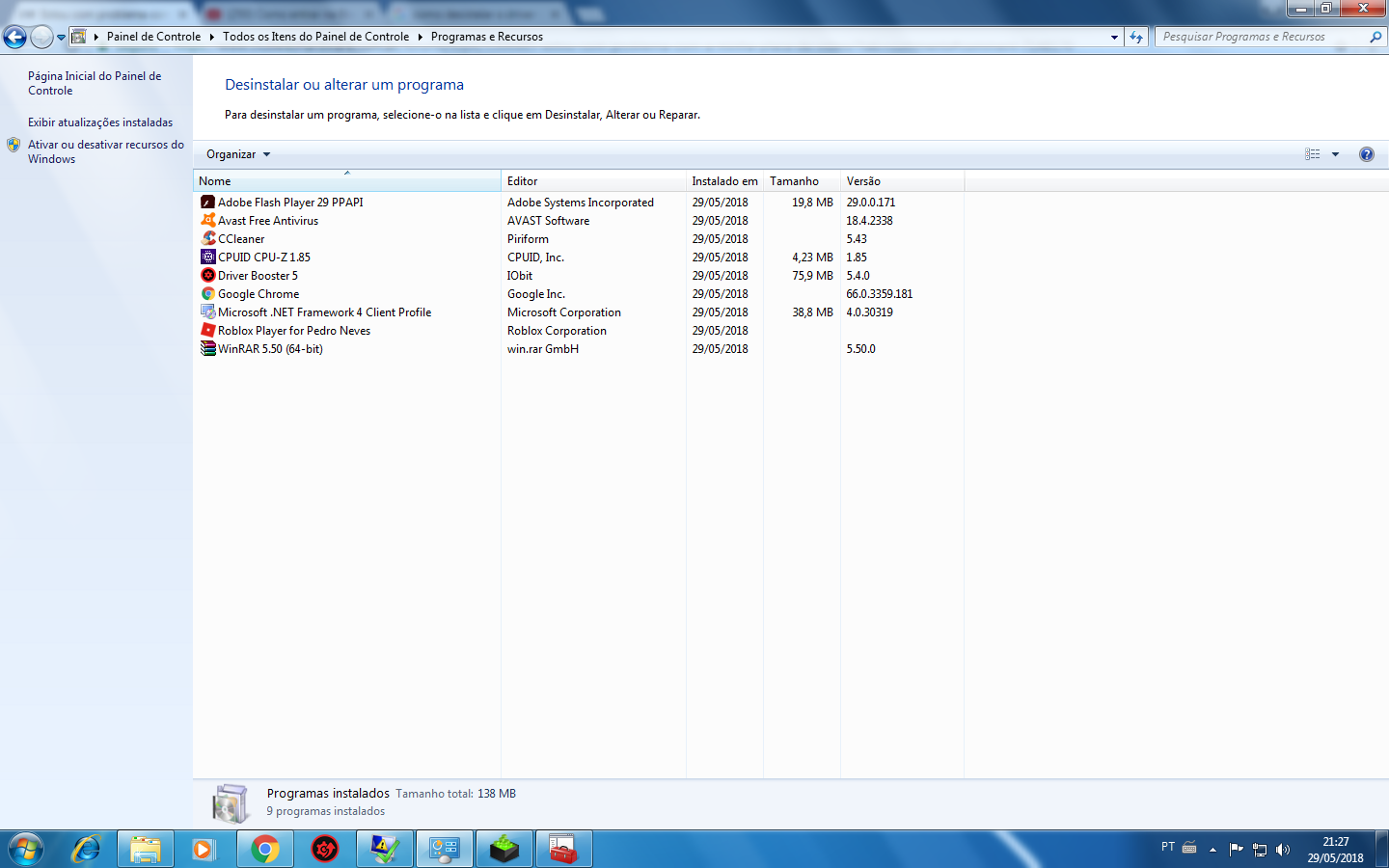The width and height of the screenshot is (1389, 868).
Task: Select the IObit editor cell
Action: (x=520, y=276)
